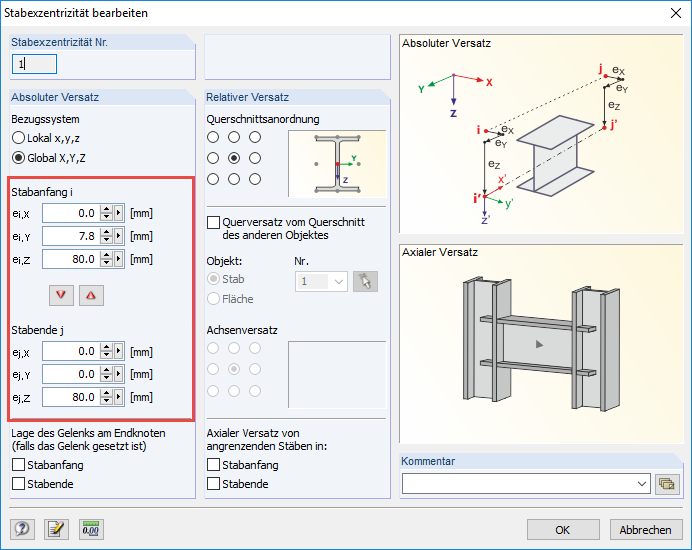
Task: Click Abbrechen to cancel
Action: pos(646,530)
